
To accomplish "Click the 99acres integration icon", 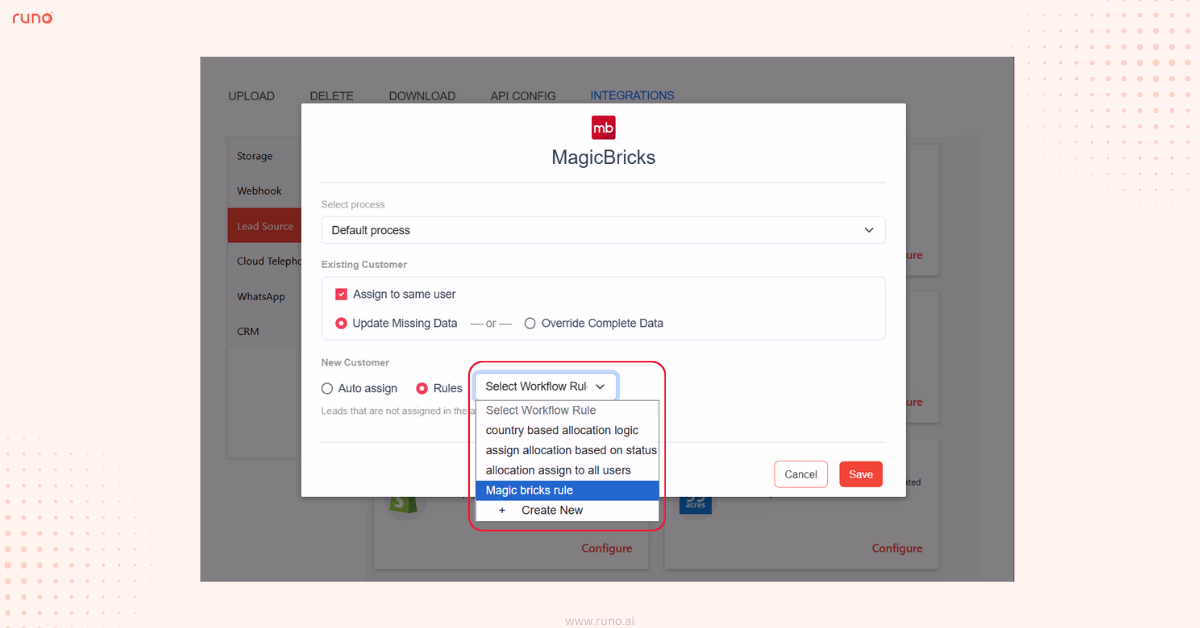I will [695, 503].
